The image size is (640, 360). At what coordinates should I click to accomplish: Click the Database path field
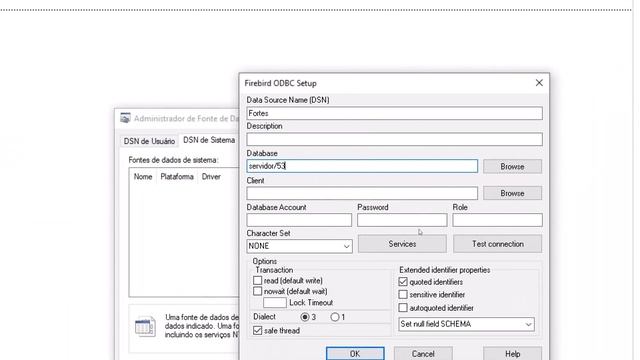click(362, 166)
